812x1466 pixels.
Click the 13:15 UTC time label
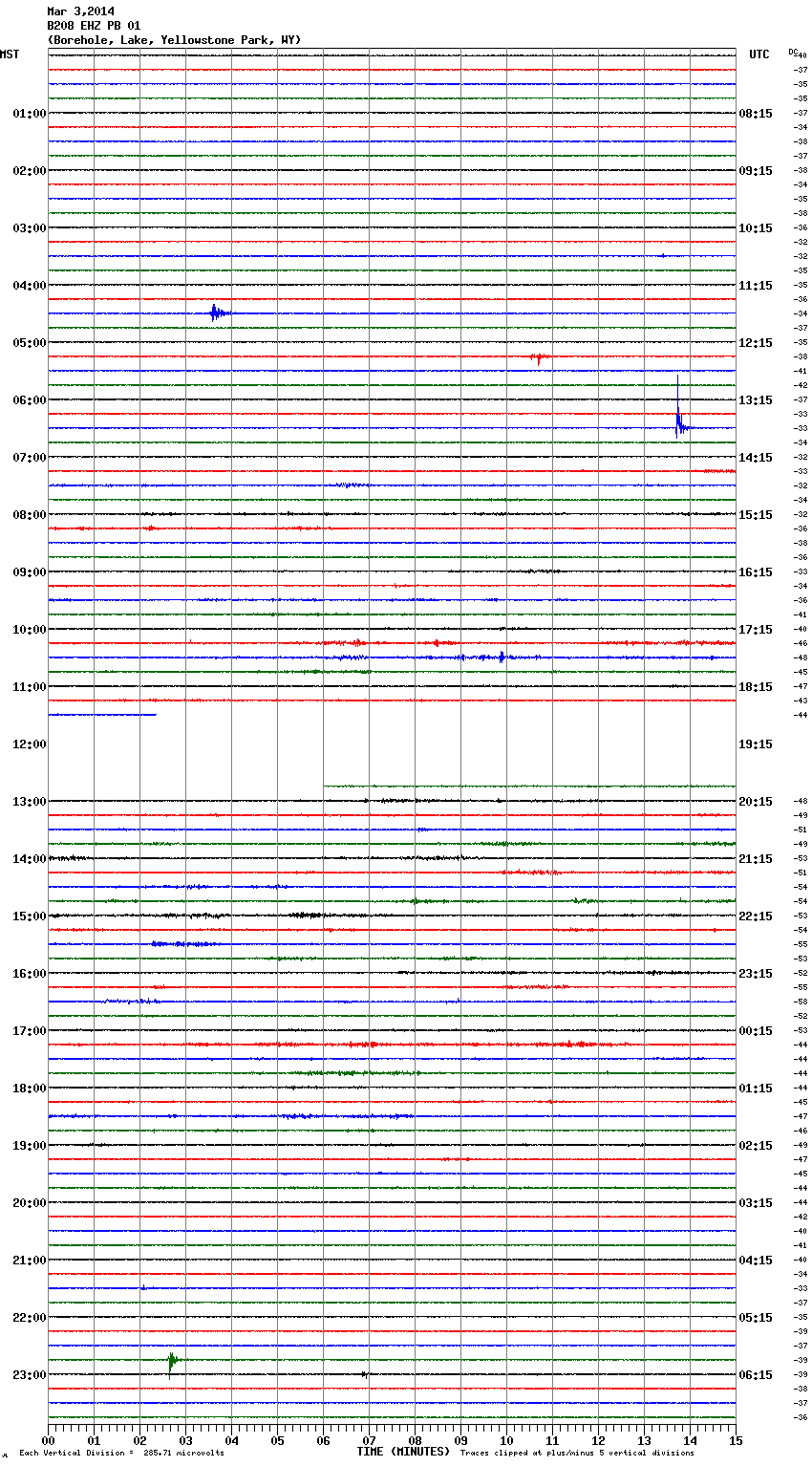coord(756,400)
